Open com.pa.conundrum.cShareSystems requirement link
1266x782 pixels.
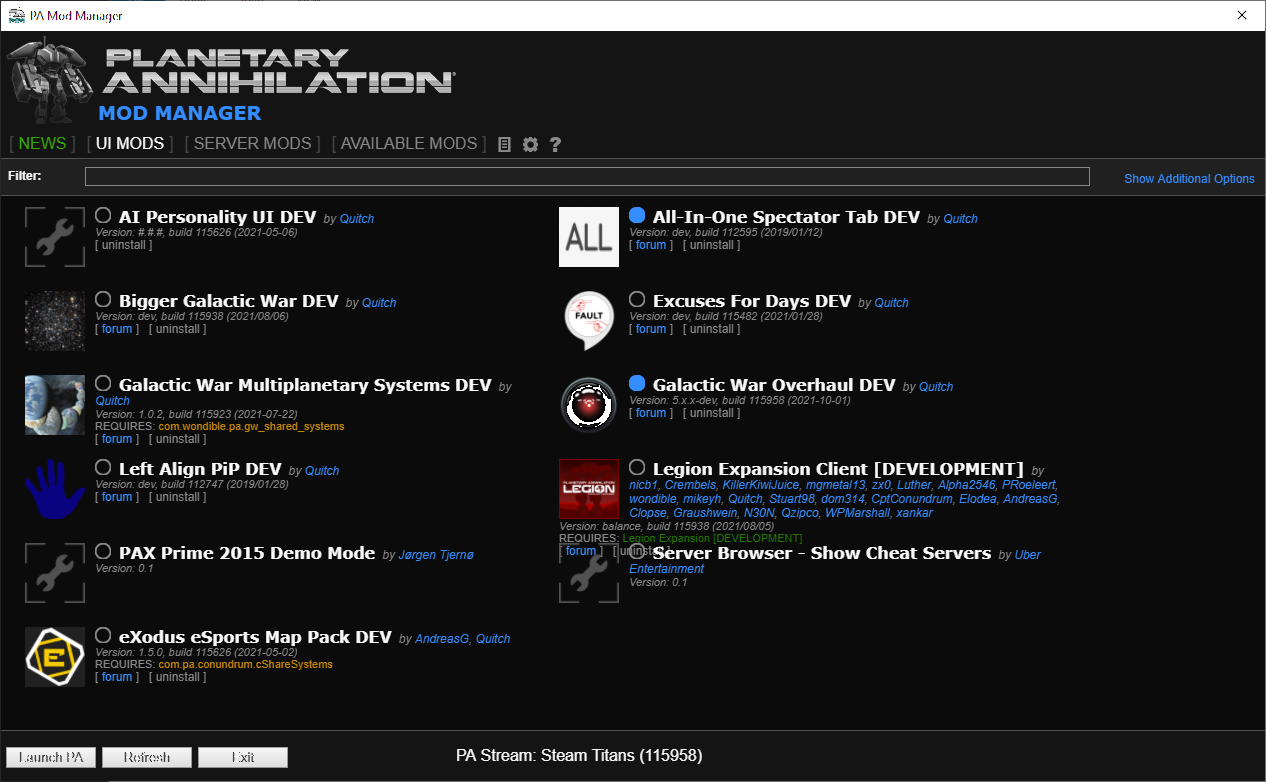coord(245,664)
